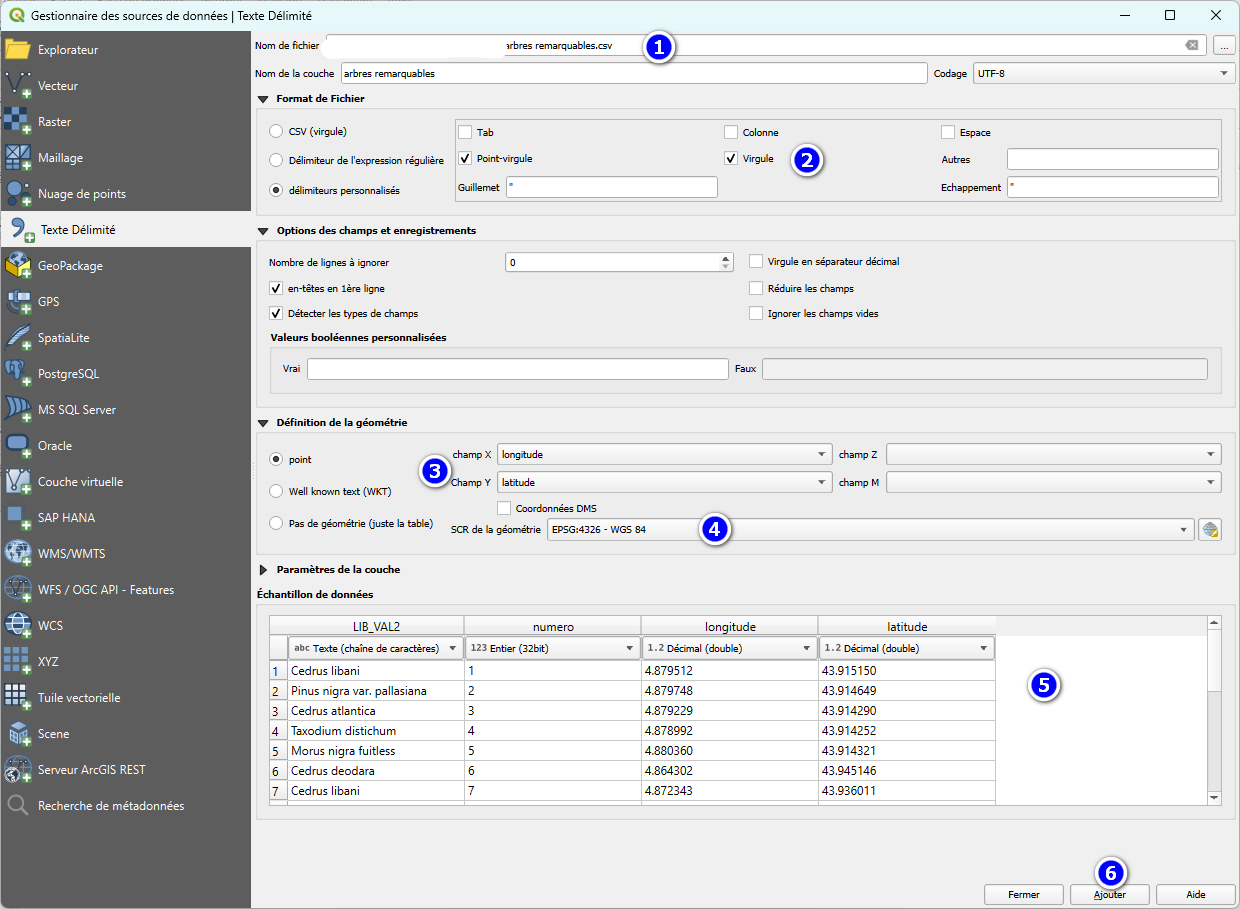Click the Ajouter button
Viewport: 1240px width, 909px height.
click(x=1110, y=894)
